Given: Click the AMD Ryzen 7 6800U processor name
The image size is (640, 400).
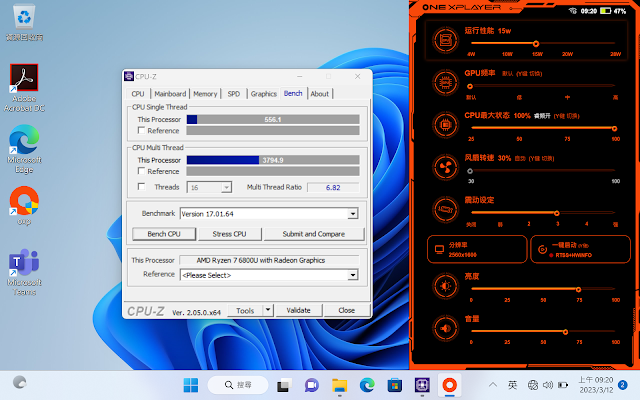Looking at the screenshot, I should coord(261,260).
